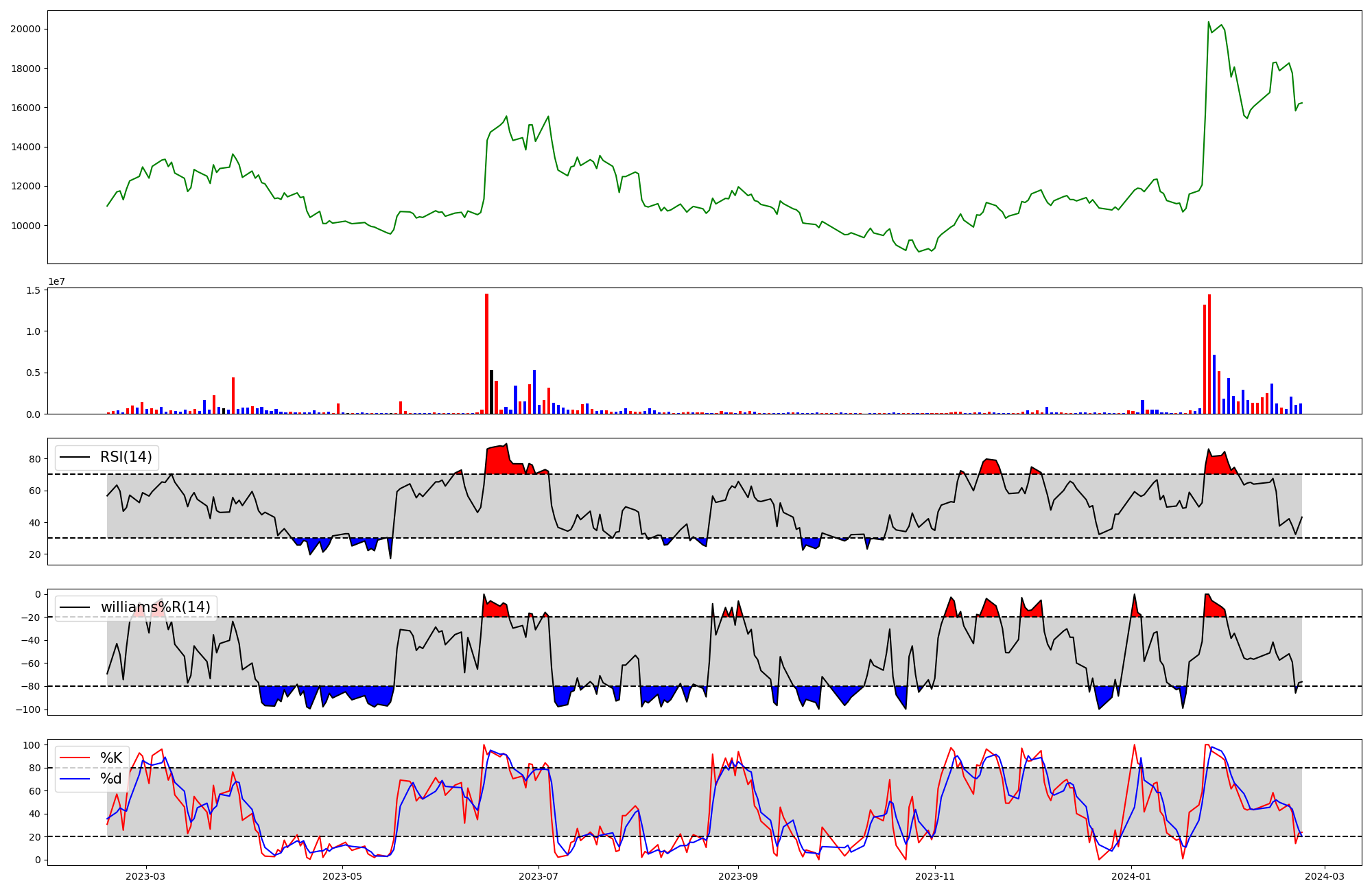Image resolution: width=1372 pixels, height=892 pixels.
Task: Click the 2024-01 x-axis date label
Action: click(x=1131, y=876)
